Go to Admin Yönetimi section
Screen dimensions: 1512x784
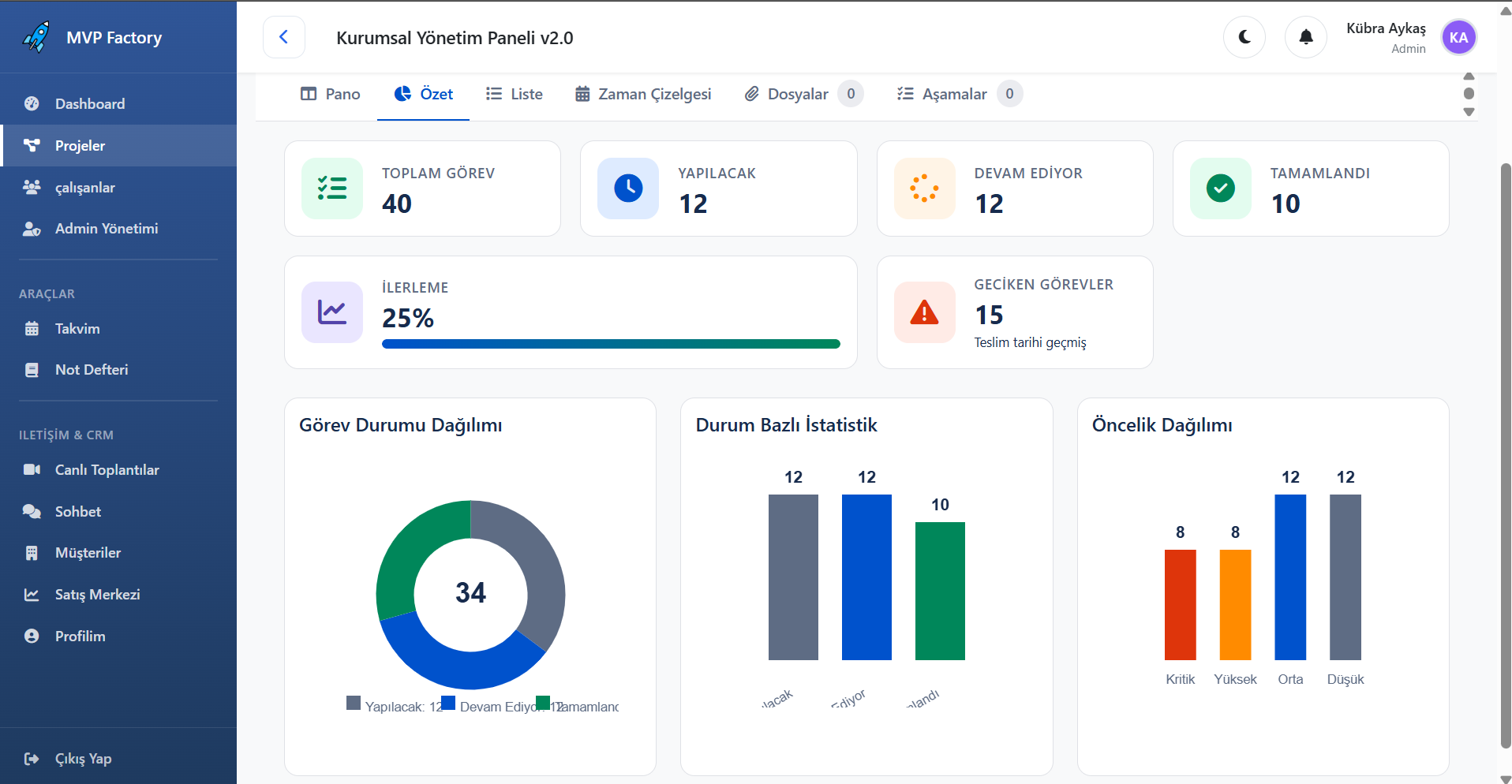(x=105, y=228)
